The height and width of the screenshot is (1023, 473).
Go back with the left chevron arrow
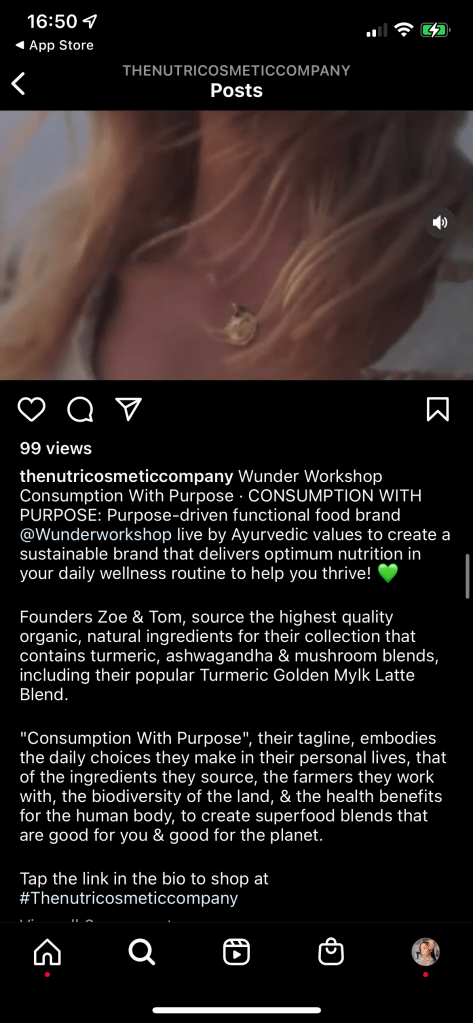(19, 84)
